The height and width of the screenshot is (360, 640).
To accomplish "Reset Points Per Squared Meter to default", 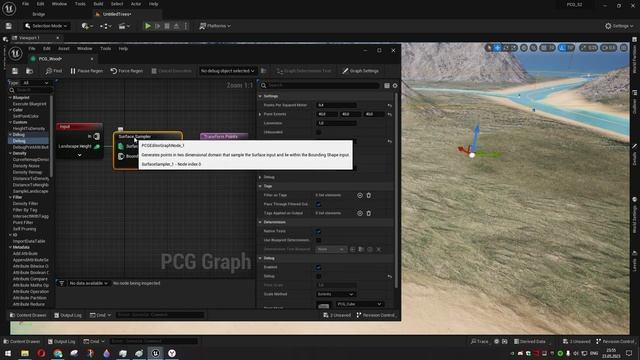I will coord(389,105).
